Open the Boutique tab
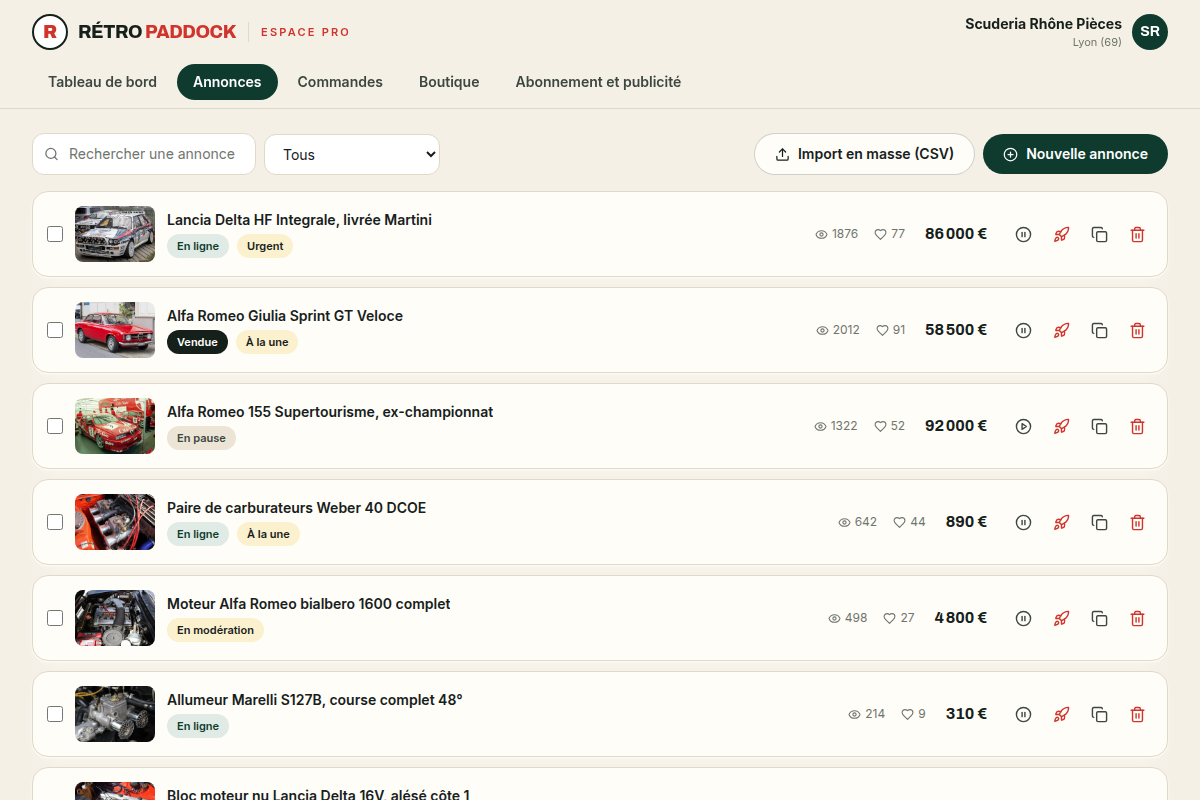The image size is (1200, 800). [449, 82]
